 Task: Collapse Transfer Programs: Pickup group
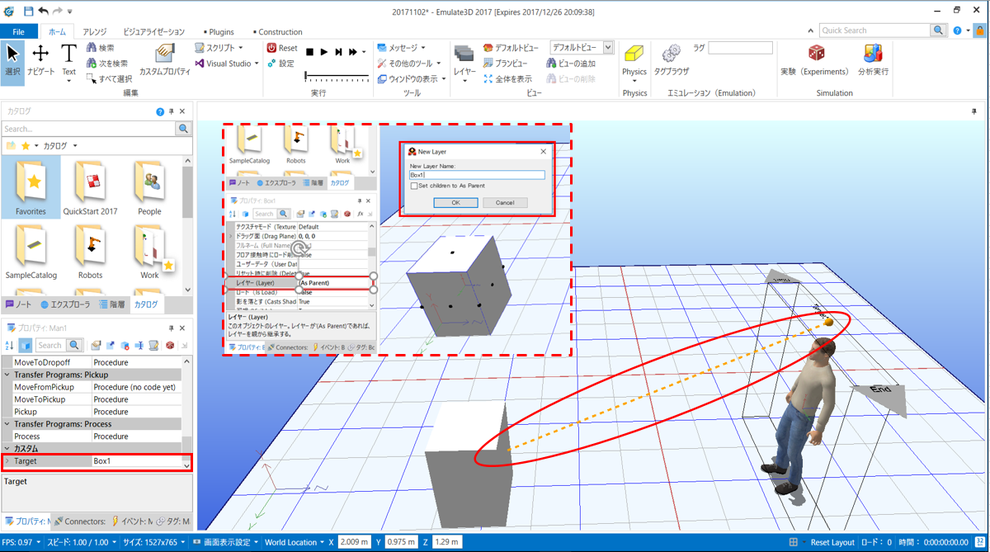7,375
